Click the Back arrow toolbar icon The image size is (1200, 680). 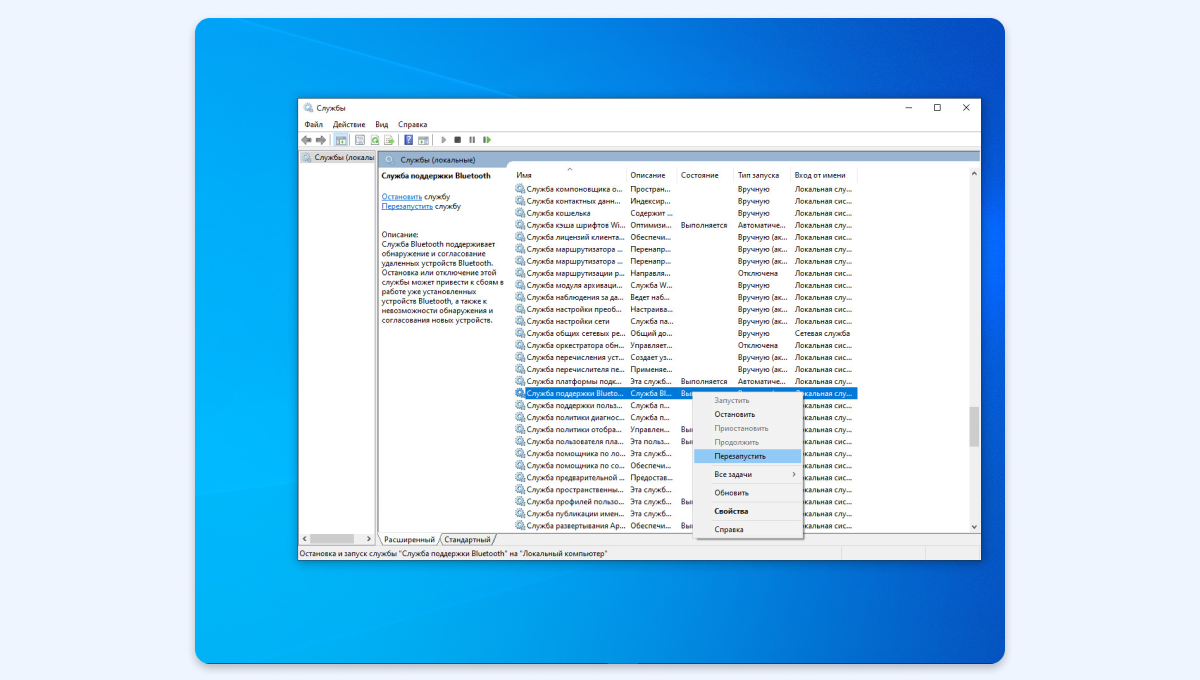tap(307, 140)
